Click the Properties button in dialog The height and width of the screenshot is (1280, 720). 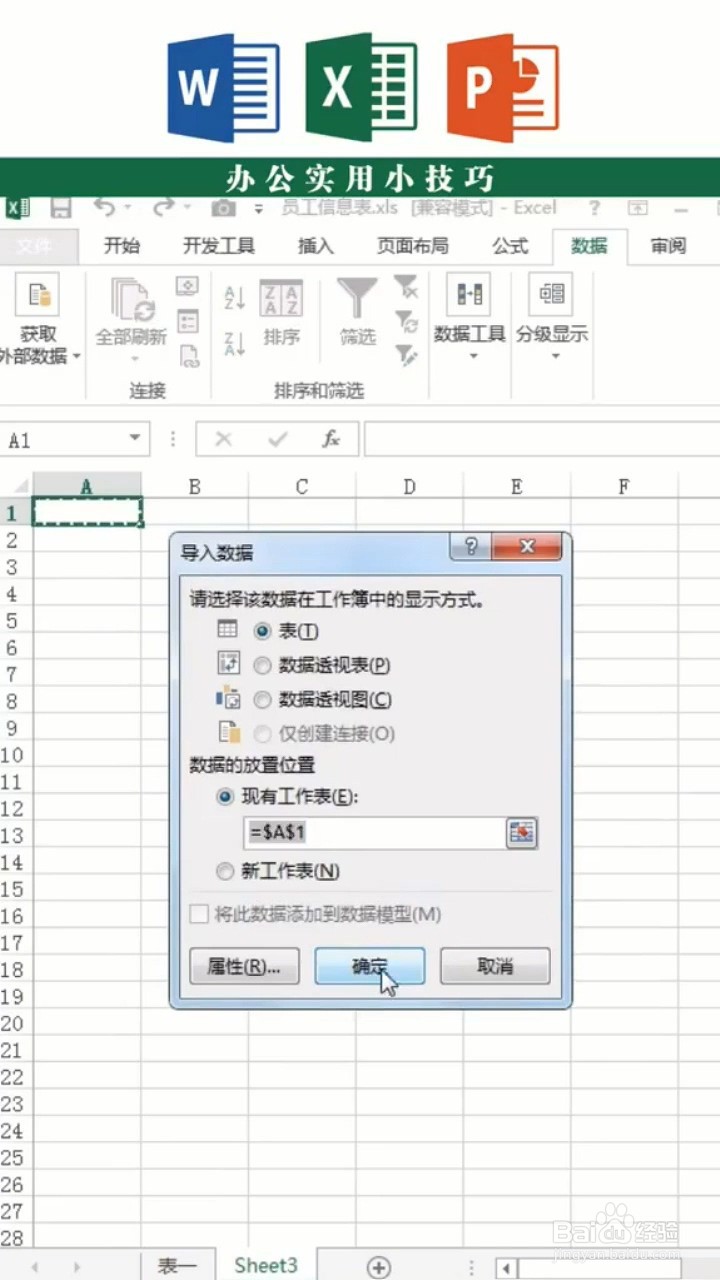tap(244, 966)
